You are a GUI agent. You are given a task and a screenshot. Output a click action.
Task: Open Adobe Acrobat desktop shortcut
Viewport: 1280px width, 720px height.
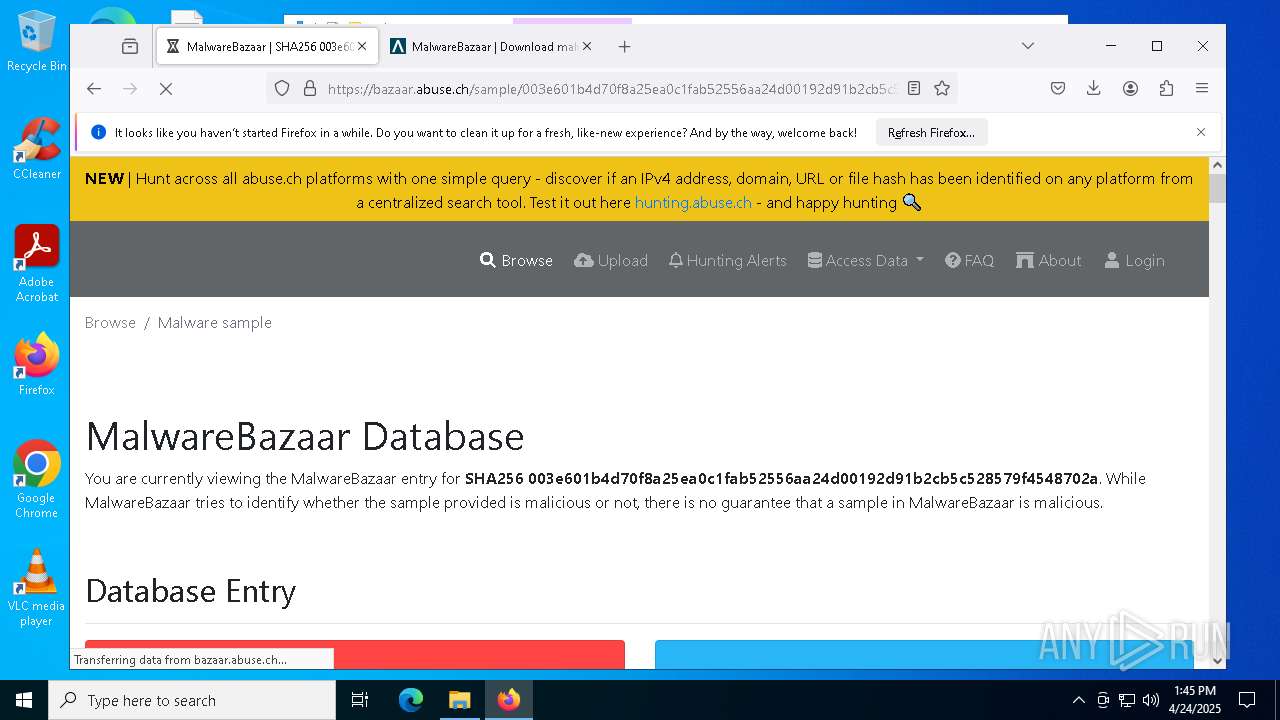[37, 264]
